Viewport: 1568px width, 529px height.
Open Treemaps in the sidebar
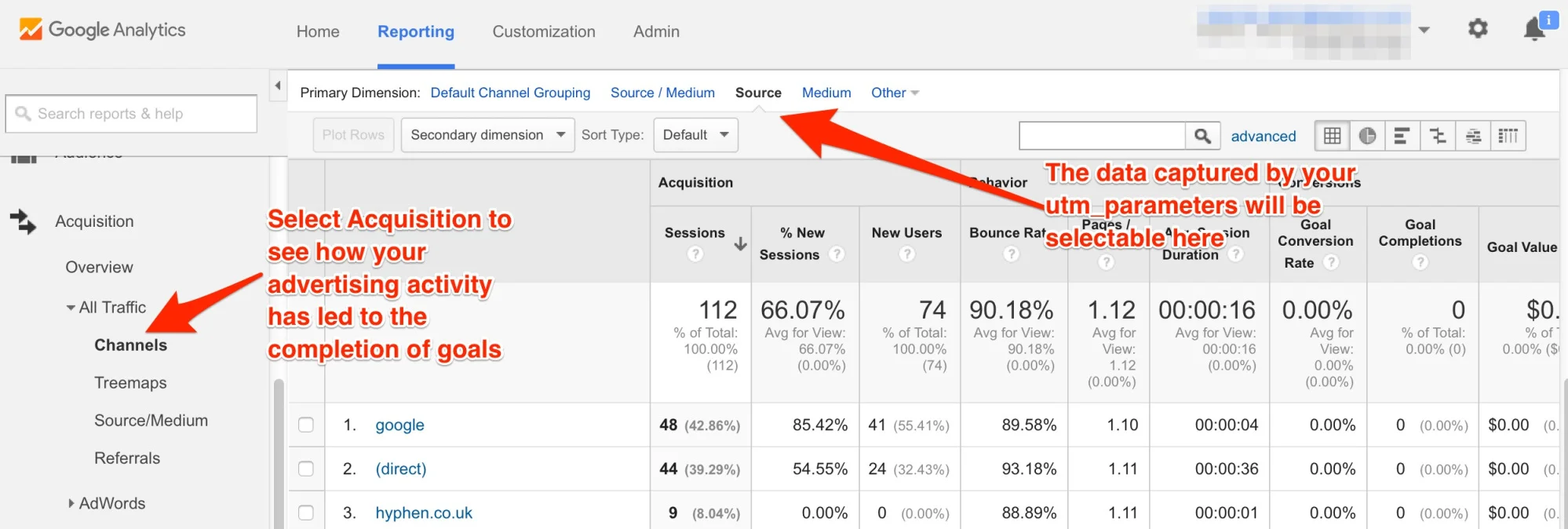(130, 383)
